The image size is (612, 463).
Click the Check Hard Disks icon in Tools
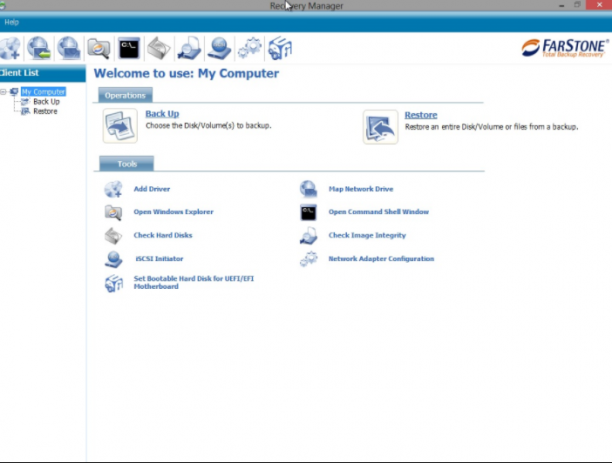(x=114, y=235)
